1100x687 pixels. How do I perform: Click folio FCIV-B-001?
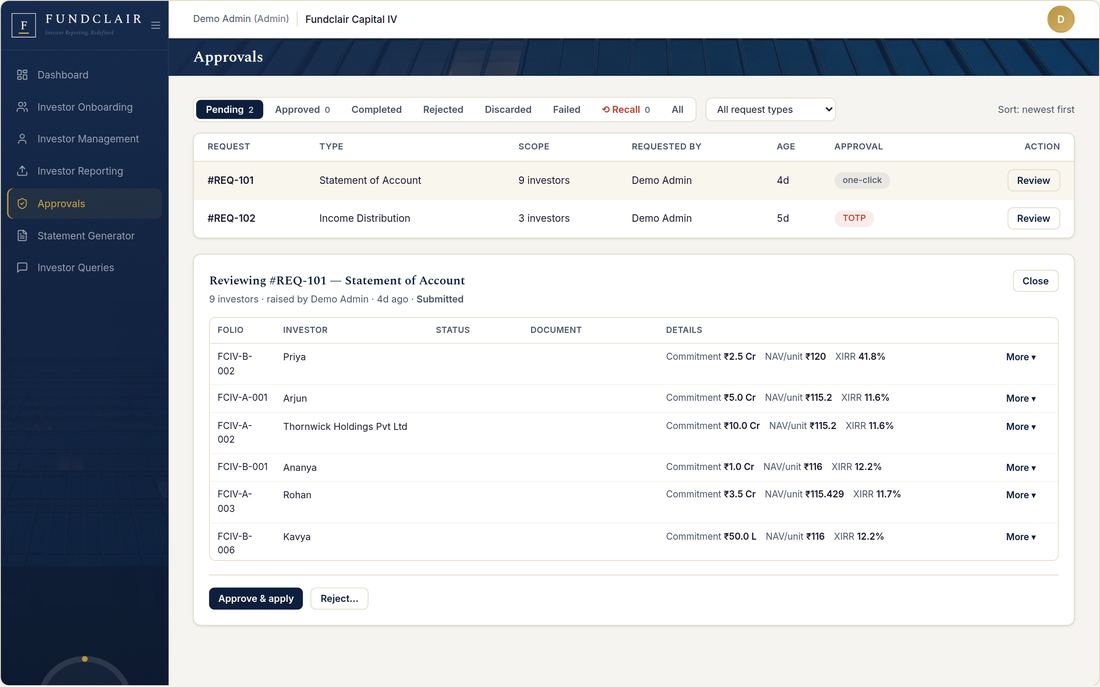(x=242, y=467)
